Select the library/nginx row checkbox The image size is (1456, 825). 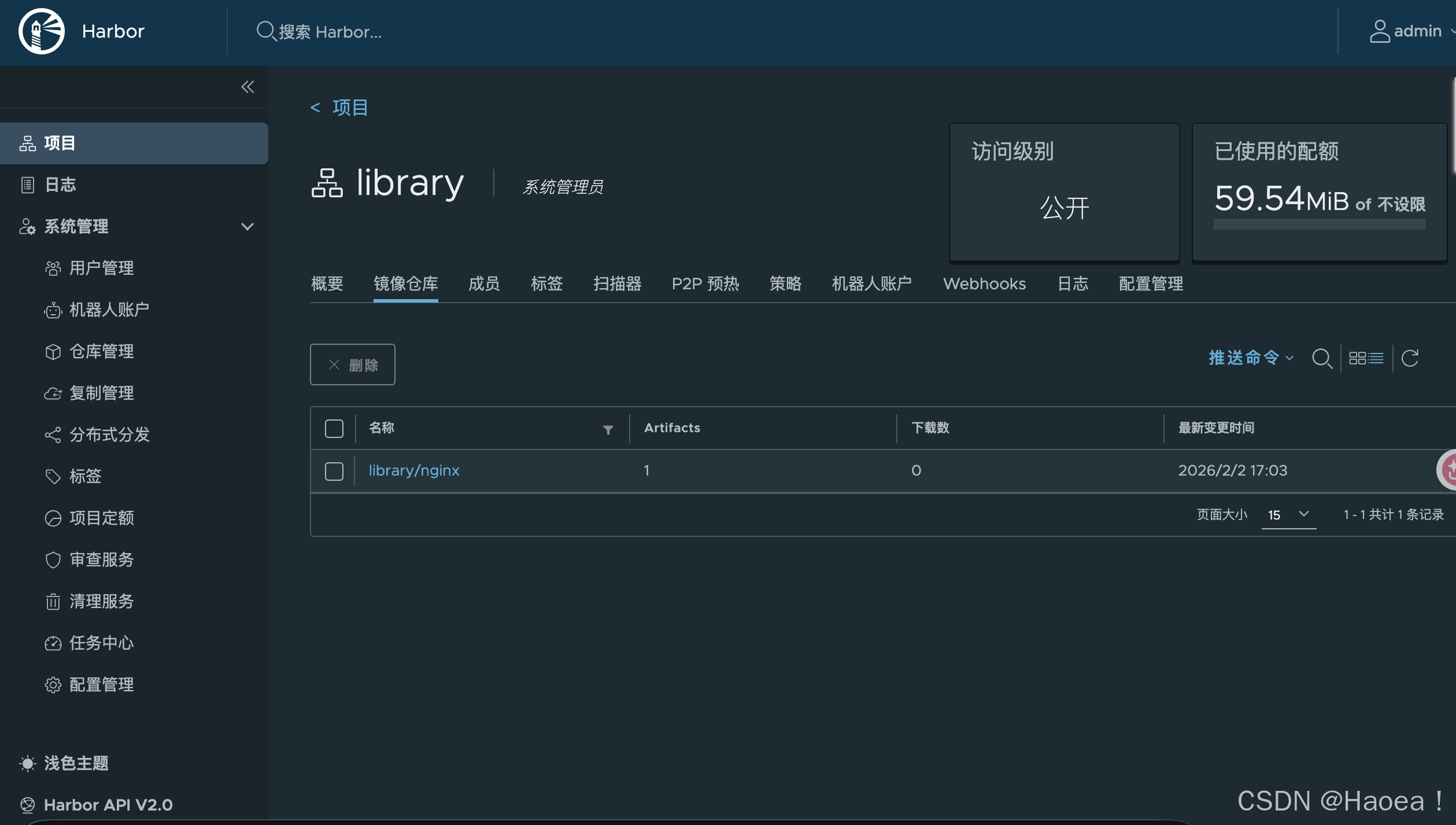coord(334,471)
